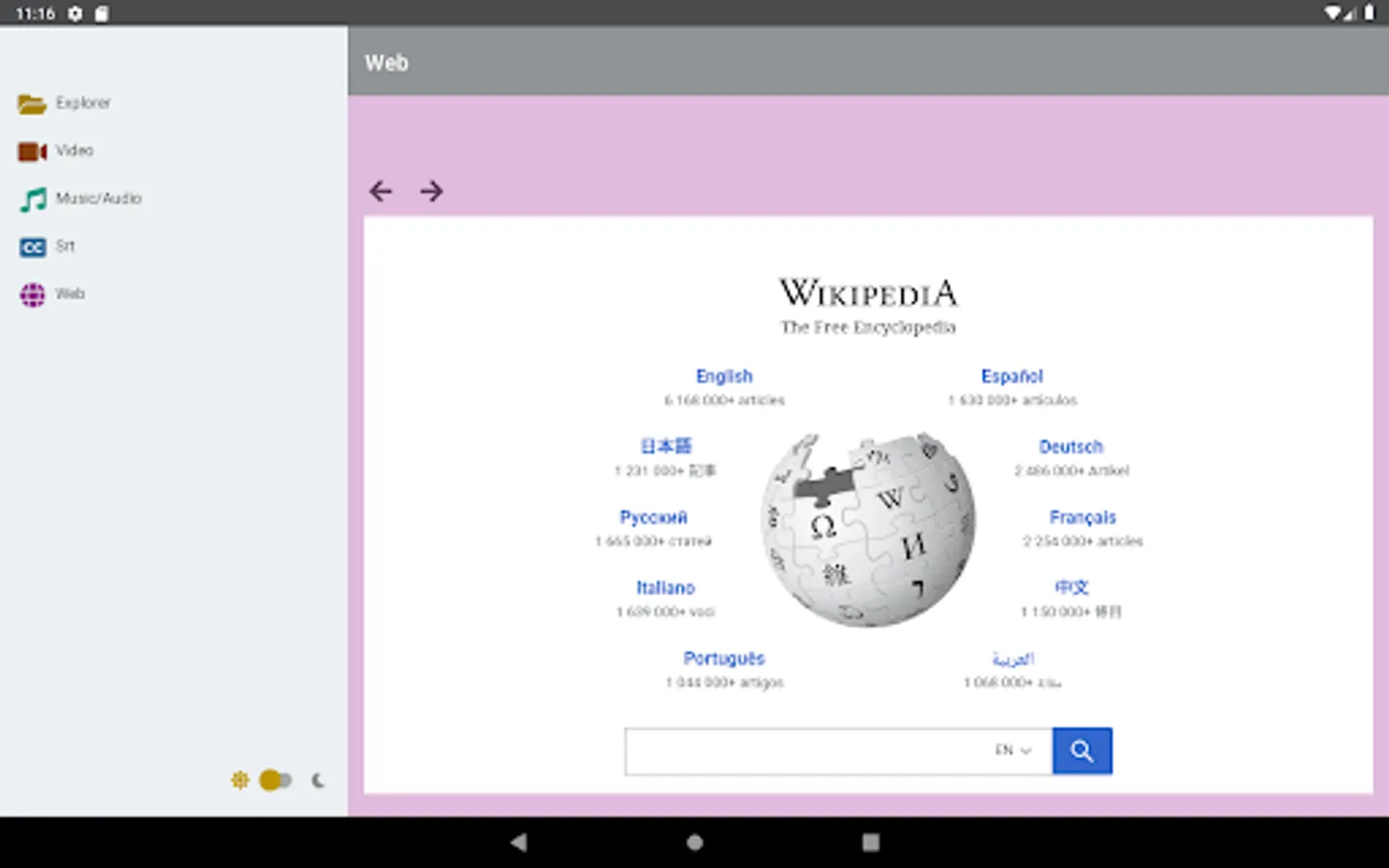Click the sun light-mode icon
1389x868 pixels.
[240, 779]
